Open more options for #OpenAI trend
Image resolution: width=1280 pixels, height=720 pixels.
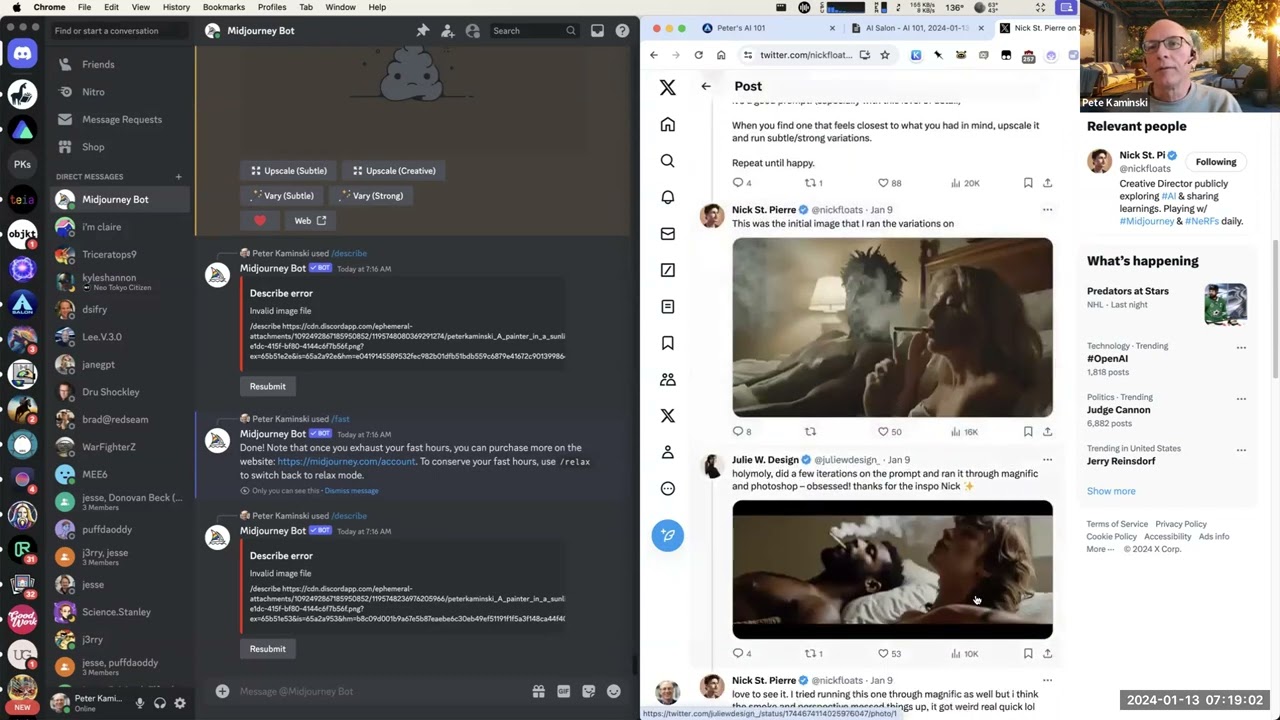[1241, 348]
